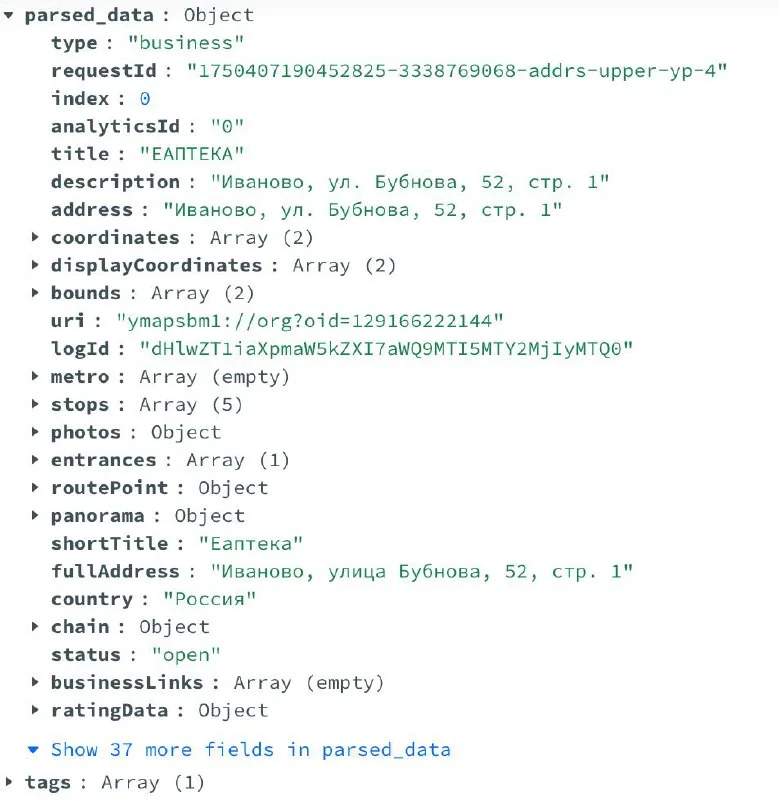Expand the metro array
The image size is (779, 800).
tap(36, 377)
